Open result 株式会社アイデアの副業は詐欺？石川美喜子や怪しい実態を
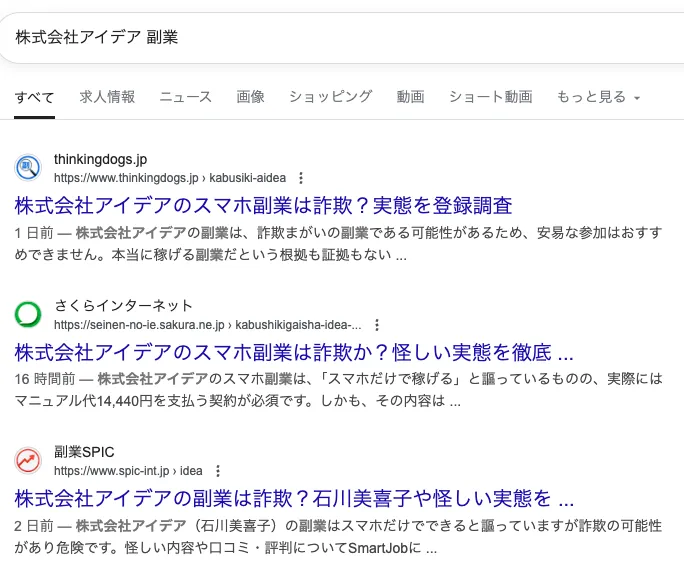 (x=294, y=498)
